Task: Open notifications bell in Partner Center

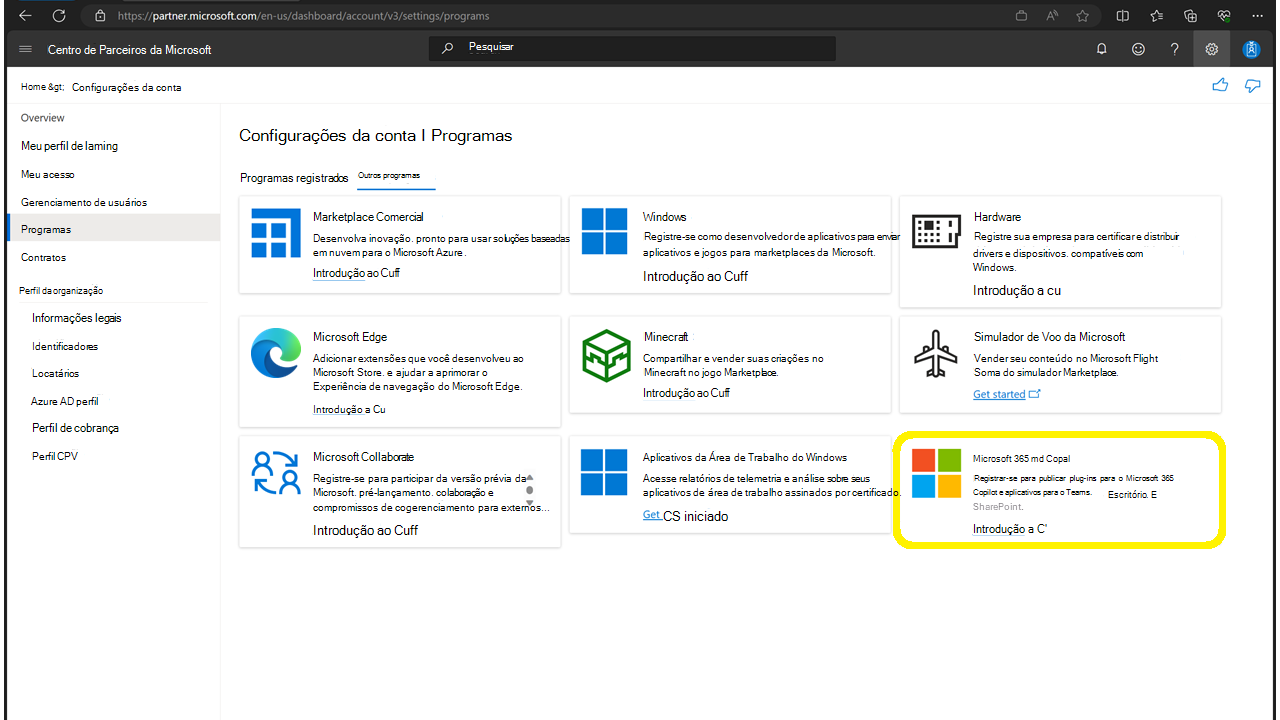Action: point(1102,49)
